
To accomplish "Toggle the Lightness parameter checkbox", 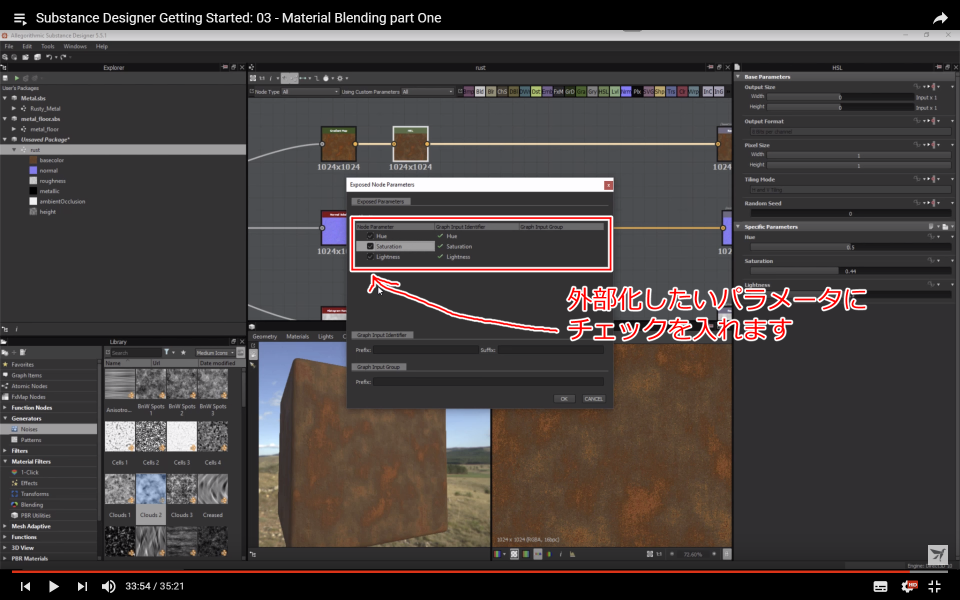I will (370, 257).
